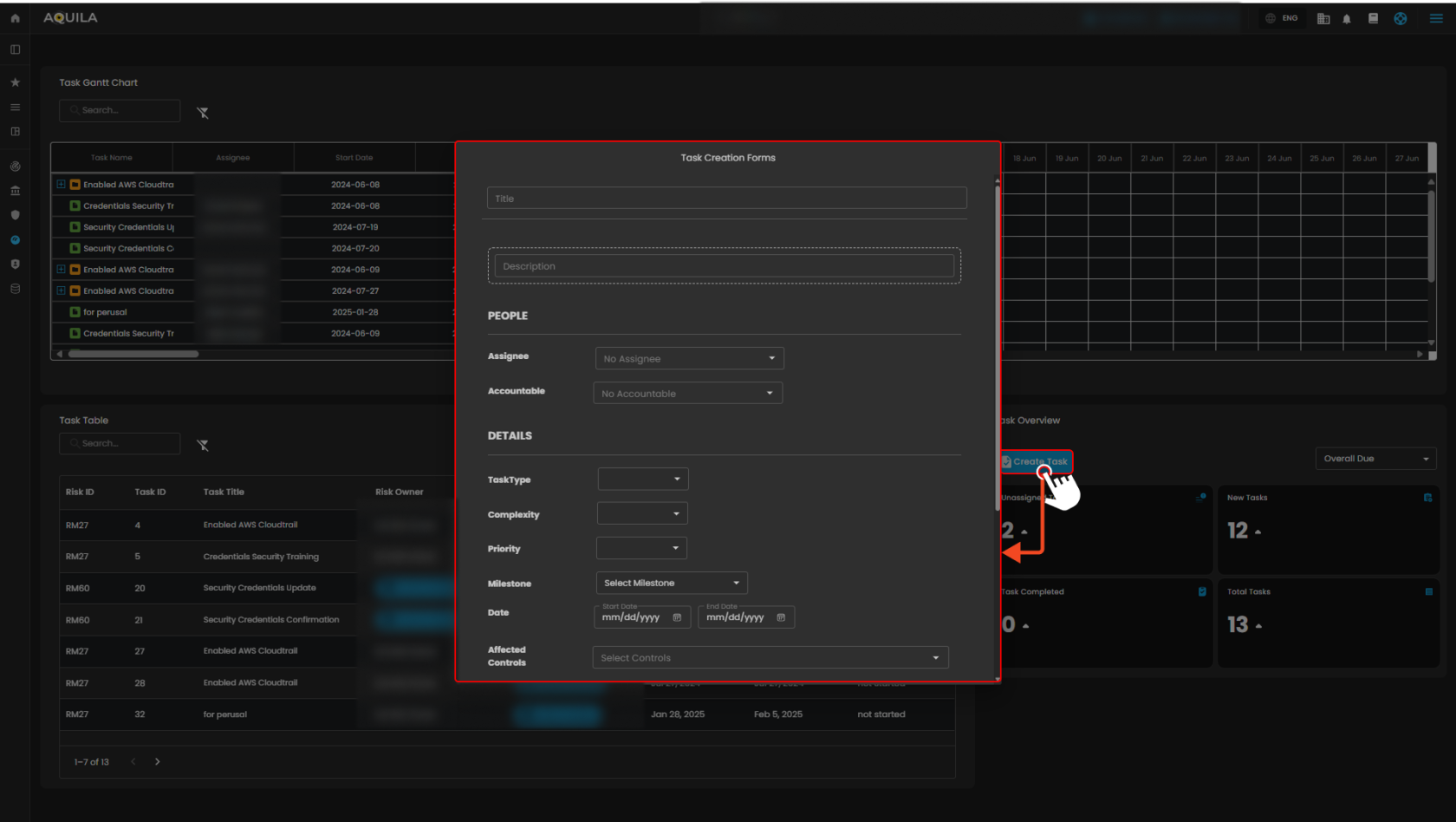The width and height of the screenshot is (1456, 822).
Task: Open the Assignee dropdown
Action: coord(689,359)
